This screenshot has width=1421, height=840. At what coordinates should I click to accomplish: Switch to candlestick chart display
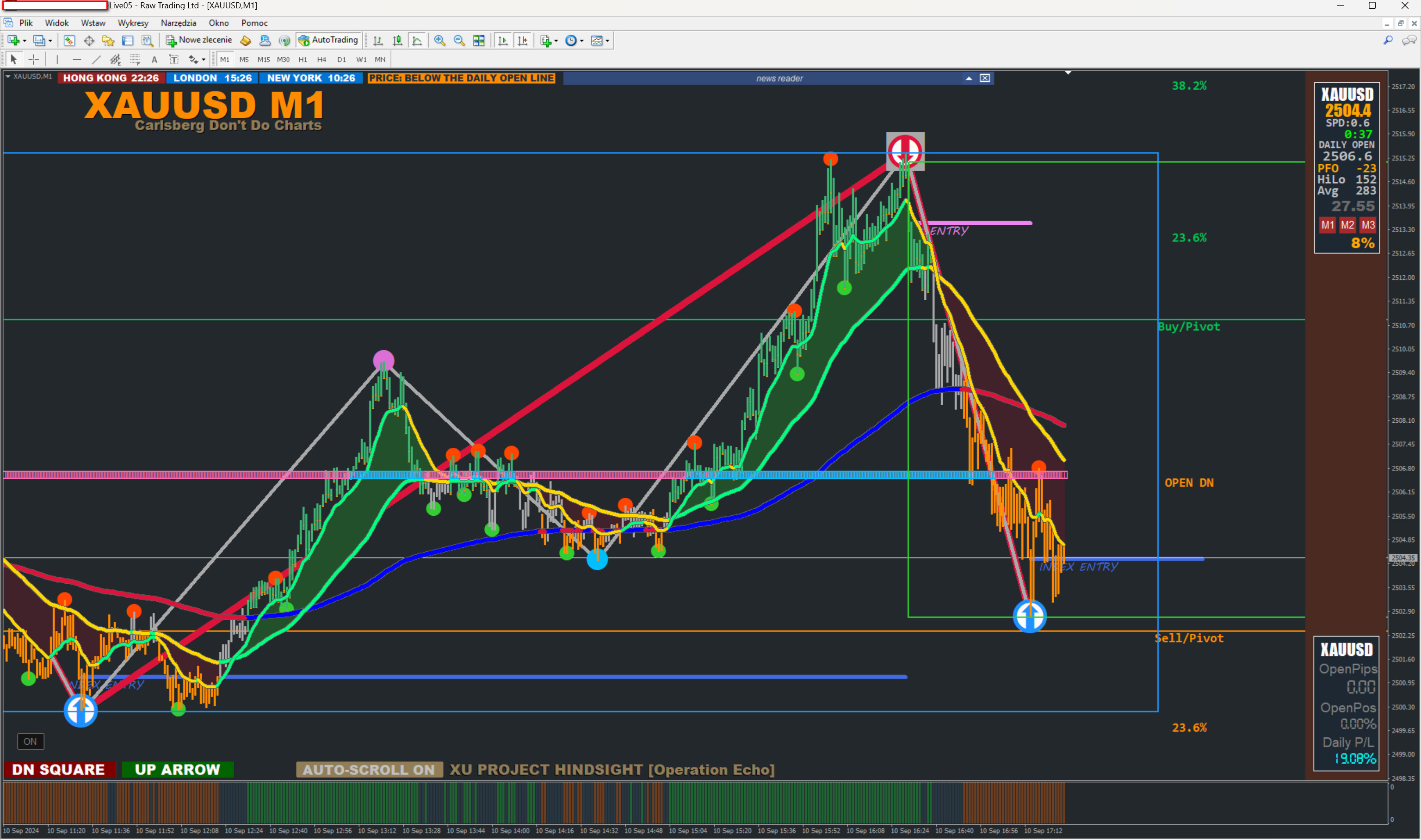click(398, 40)
